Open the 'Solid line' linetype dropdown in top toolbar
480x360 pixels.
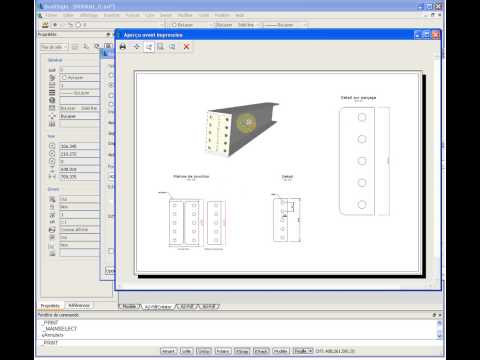(x=238, y=25)
